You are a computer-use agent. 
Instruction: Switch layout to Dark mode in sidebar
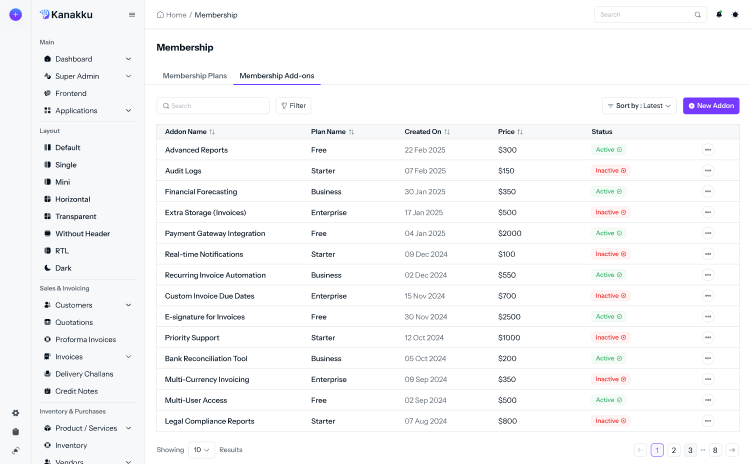(64, 268)
